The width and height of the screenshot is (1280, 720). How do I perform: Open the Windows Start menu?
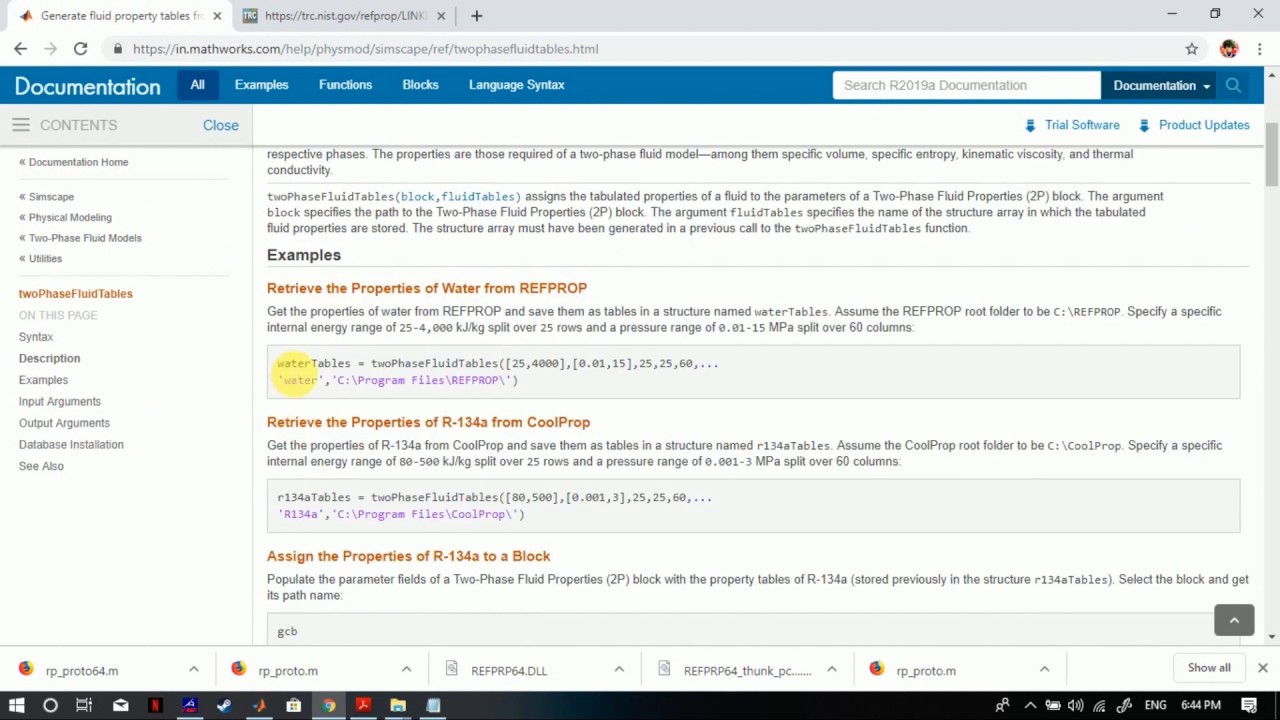(17, 705)
